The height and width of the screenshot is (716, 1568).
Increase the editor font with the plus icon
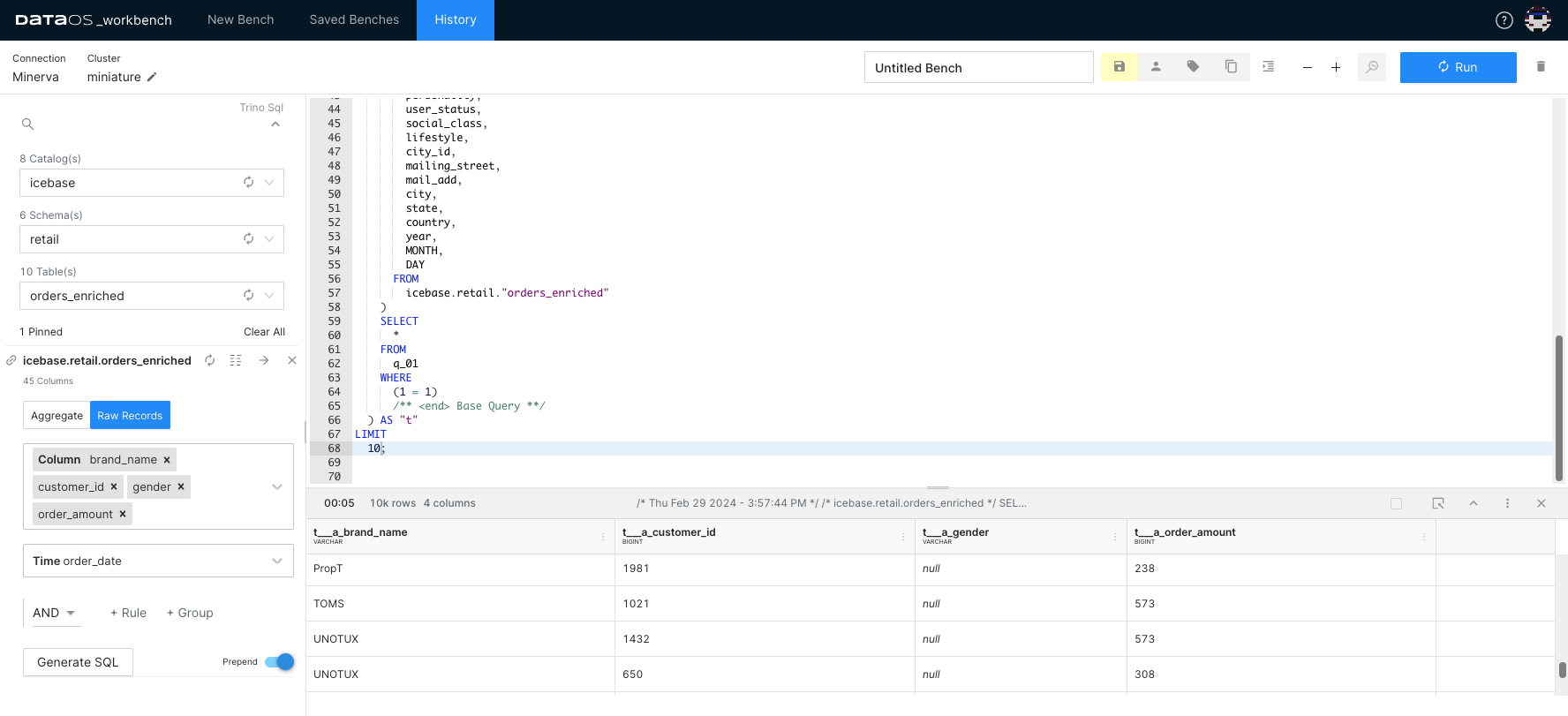pyautogui.click(x=1336, y=67)
